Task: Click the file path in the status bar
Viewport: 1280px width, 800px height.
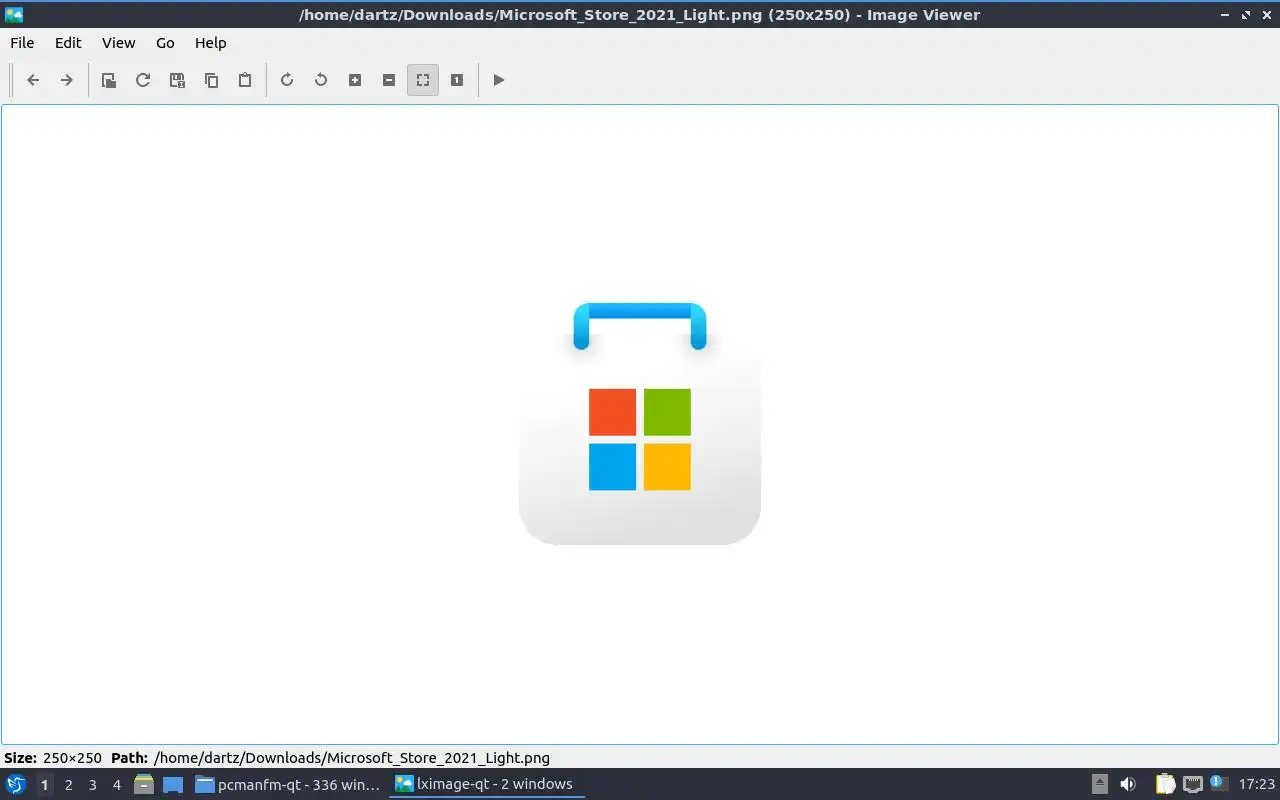Action: point(352,758)
